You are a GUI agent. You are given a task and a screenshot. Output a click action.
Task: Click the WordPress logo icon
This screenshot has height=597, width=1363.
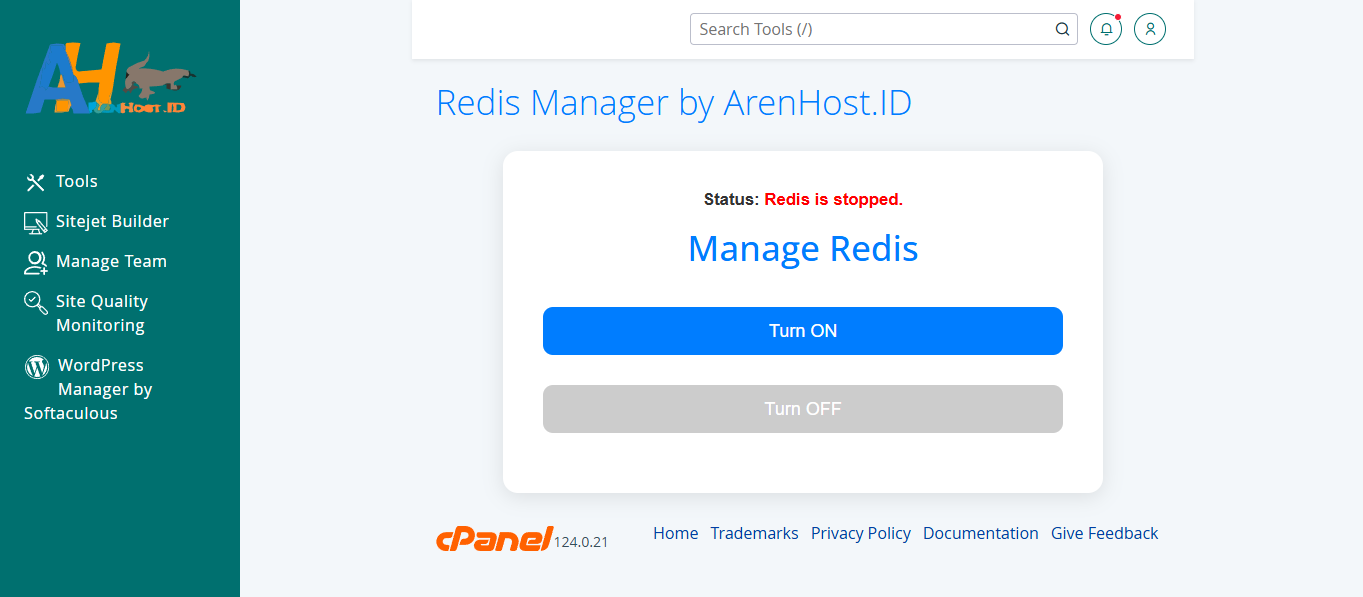point(37,366)
